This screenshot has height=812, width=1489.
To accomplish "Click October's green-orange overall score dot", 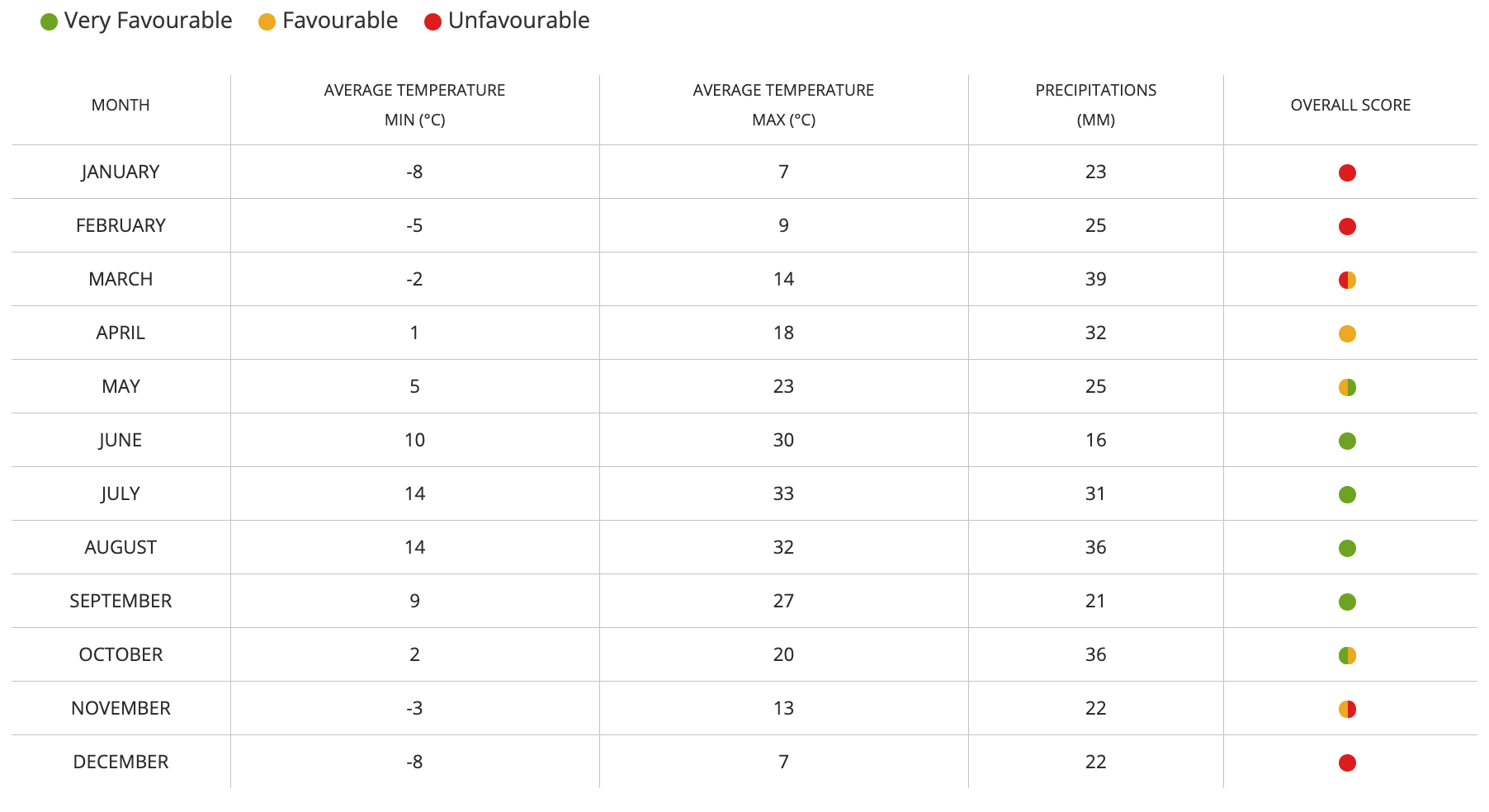I will (x=1347, y=655).
